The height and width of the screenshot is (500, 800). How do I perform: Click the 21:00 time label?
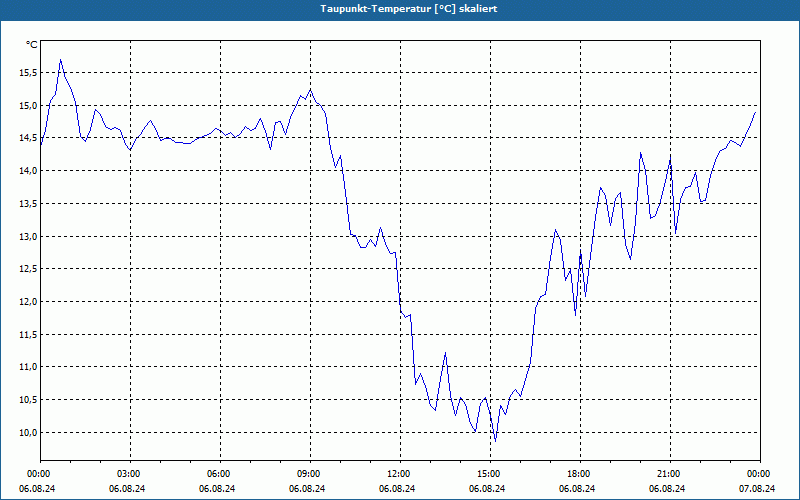(x=670, y=473)
